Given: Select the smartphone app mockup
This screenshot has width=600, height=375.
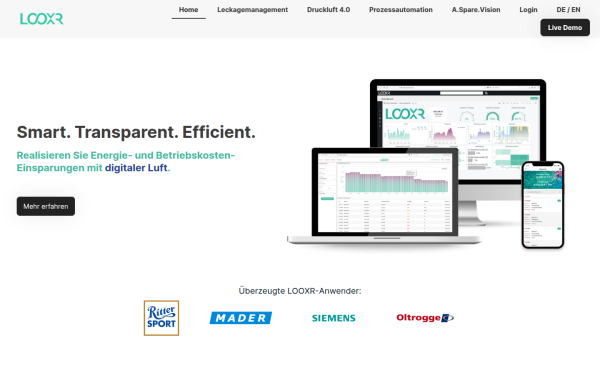Looking at the screenshot, I should pos(543,205).
